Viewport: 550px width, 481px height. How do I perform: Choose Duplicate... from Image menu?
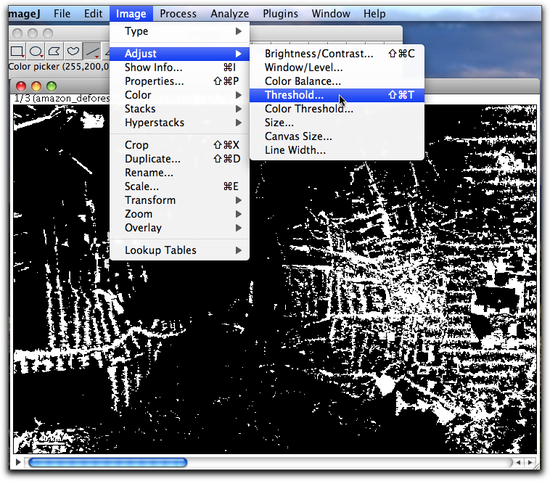pyautogui.click(x=180, y=159)
